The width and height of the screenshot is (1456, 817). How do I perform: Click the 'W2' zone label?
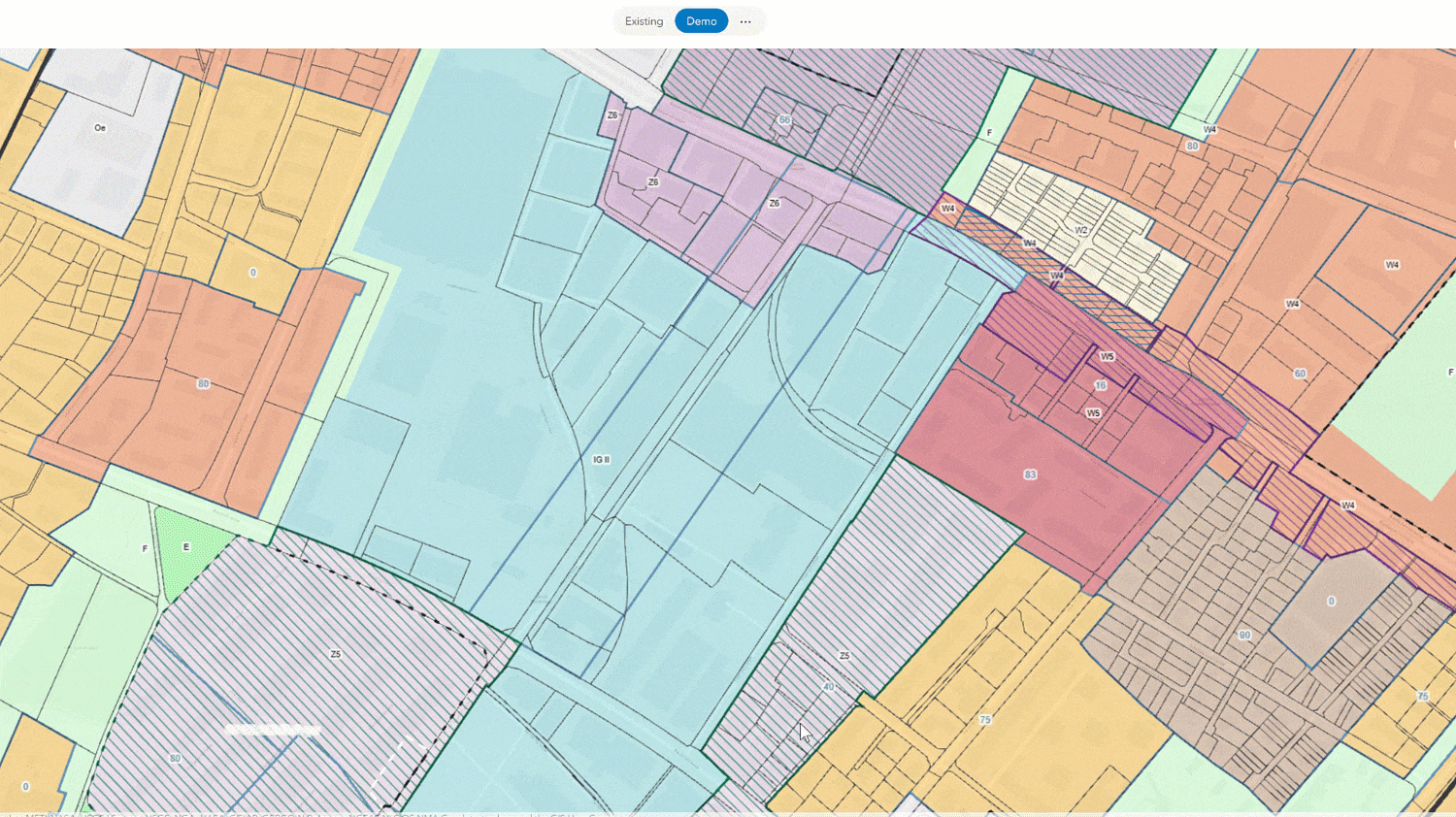(1081, 231)
